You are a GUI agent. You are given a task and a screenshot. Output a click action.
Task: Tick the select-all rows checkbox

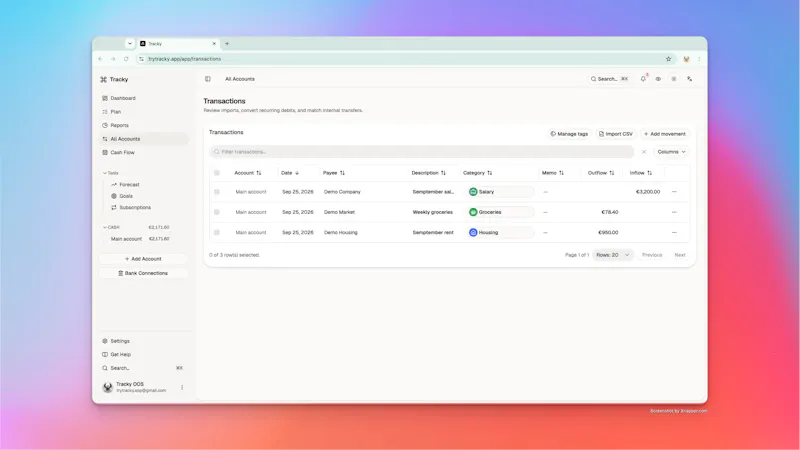pos(217,173)
